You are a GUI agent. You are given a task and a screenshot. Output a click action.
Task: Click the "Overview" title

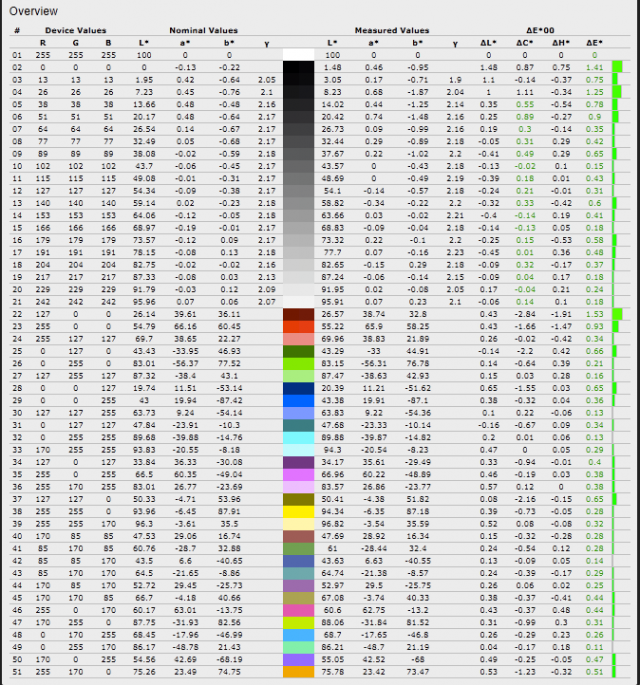(x=33, y=11)
